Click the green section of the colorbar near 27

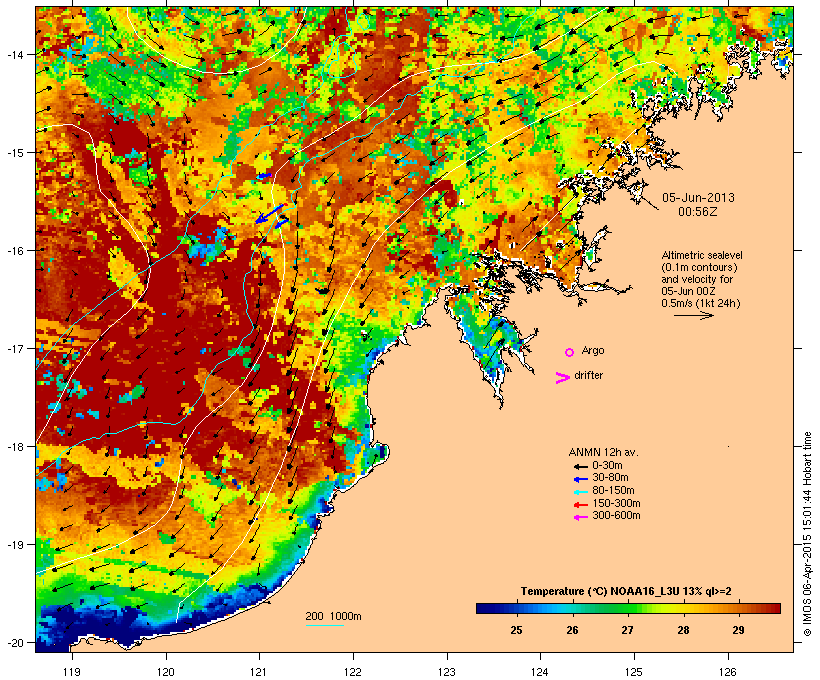(628, 608)
